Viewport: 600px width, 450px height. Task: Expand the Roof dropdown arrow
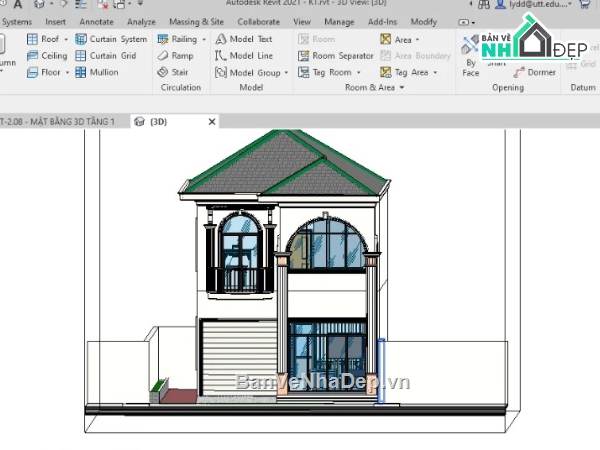(x=66, y=39)
